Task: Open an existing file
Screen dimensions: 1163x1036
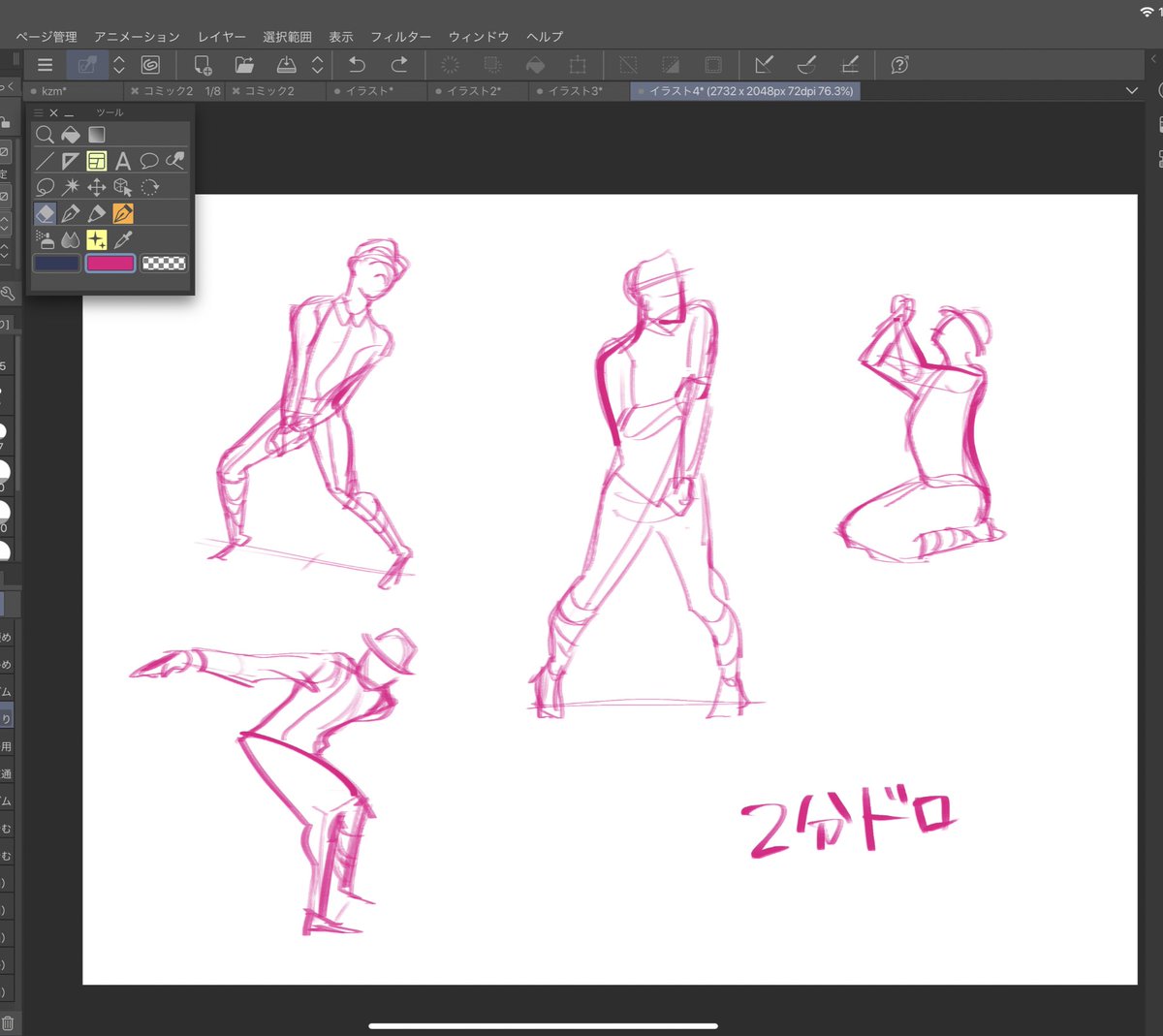Action: pos(244,65)
